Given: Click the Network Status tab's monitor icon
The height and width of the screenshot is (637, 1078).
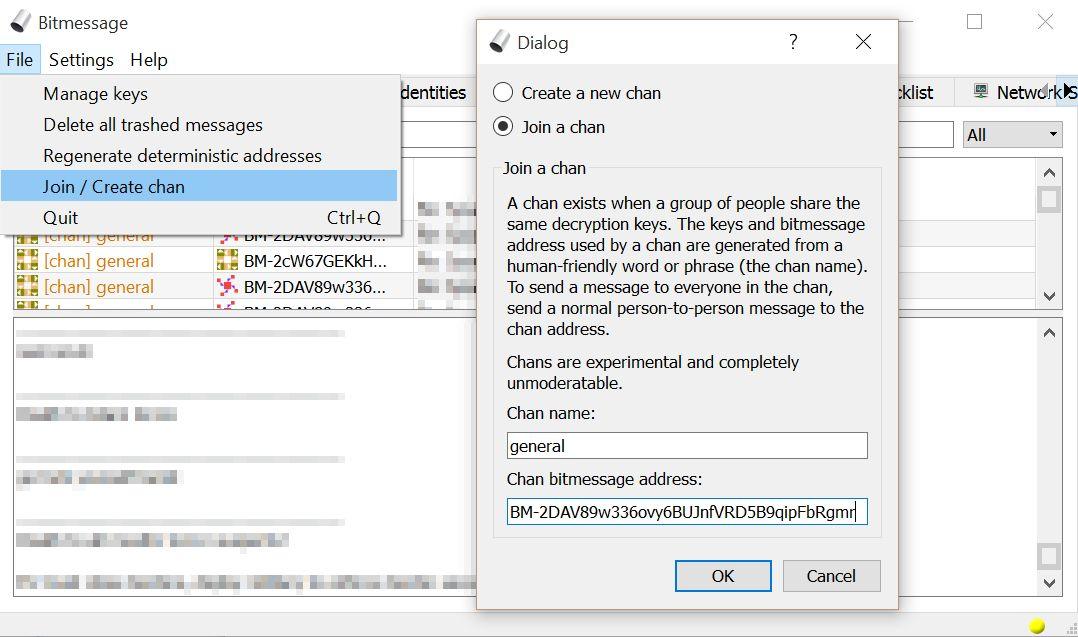Looking at the screenshot, I should [981, 92].
